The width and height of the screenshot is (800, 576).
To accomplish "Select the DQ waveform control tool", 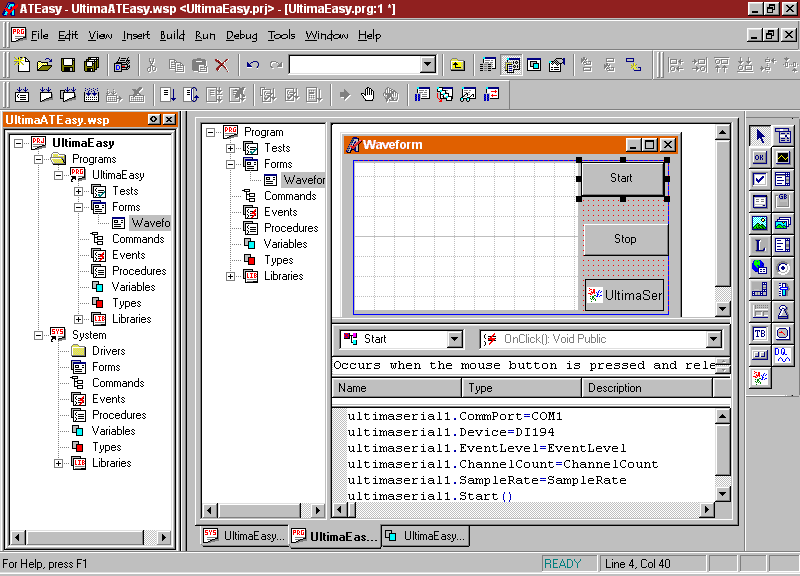I will click(x=783, y=355).
